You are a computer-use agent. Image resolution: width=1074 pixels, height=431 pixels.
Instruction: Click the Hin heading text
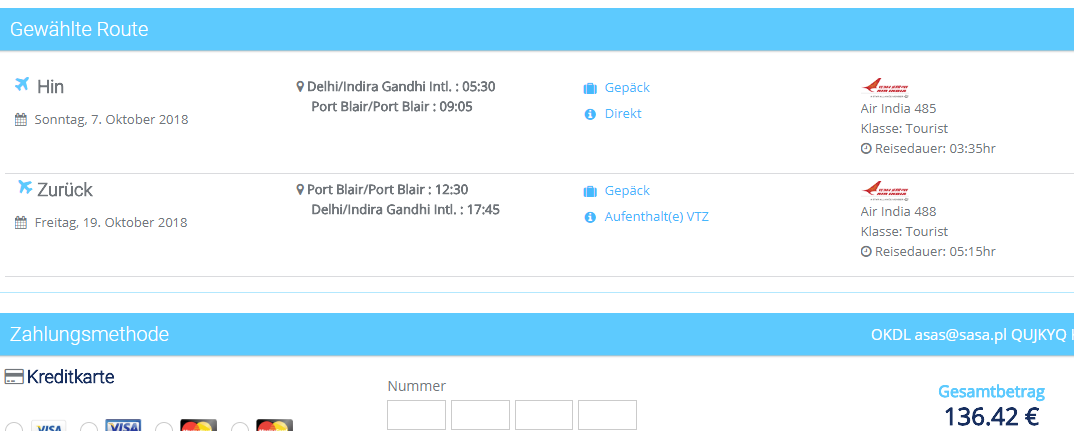[x=51, y=87]
